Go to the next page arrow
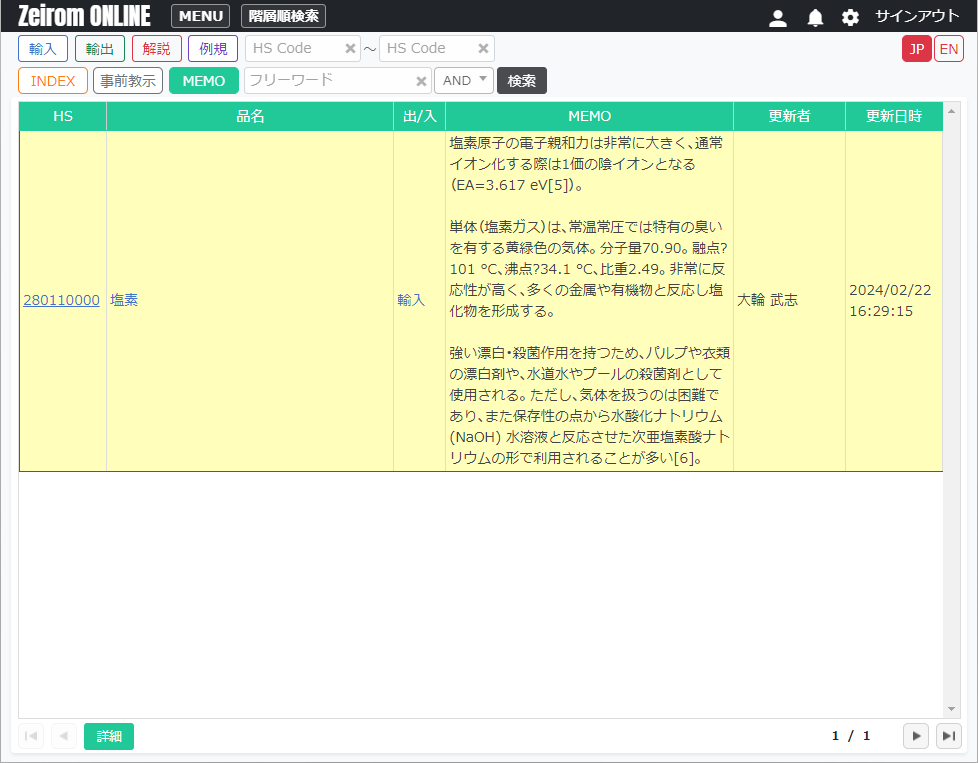Viewport: 978px width, 763px height. [915, 736]
